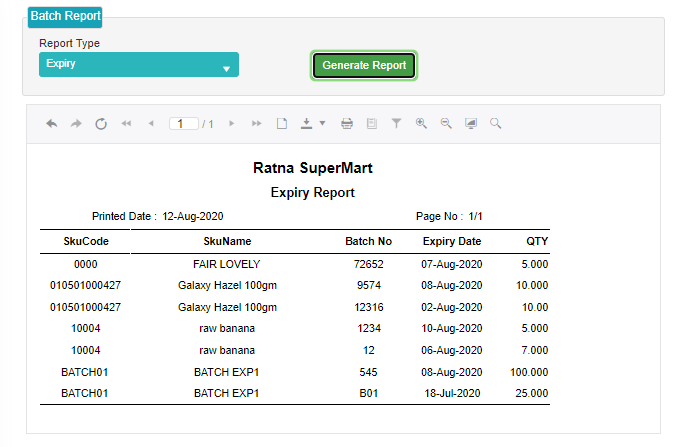Toggle full screen view icon
This screenshot has width=682, height=447.
click(x=471, y=123)
